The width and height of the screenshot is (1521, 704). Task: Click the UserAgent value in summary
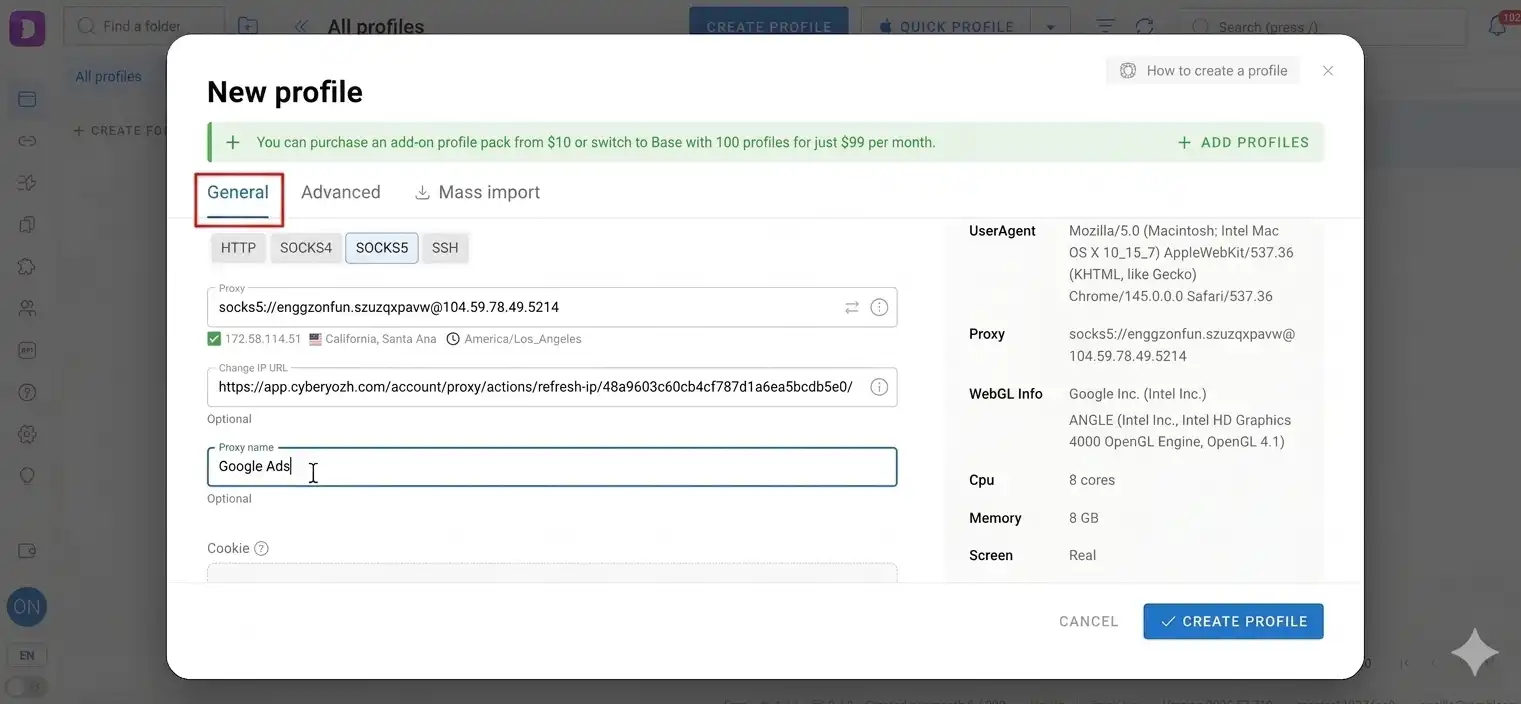[x=1181, y=264]
